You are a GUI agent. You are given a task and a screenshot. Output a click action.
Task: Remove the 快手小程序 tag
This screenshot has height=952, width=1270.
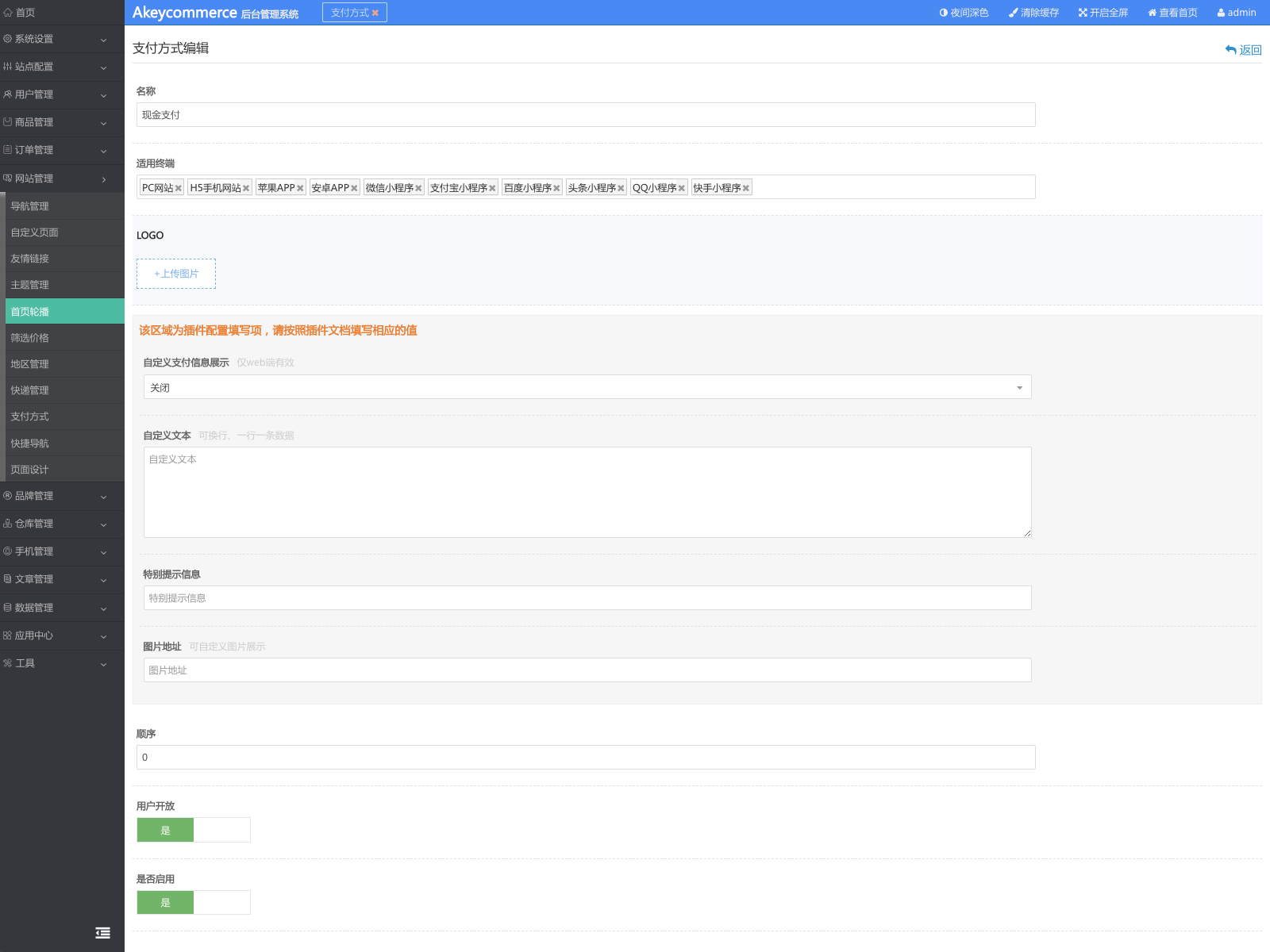746,188
